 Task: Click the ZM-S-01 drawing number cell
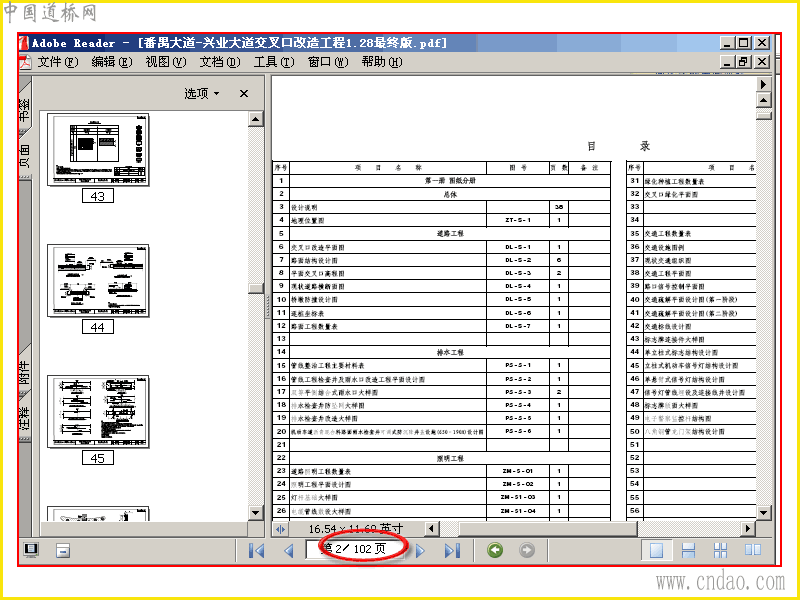(518, 471)
